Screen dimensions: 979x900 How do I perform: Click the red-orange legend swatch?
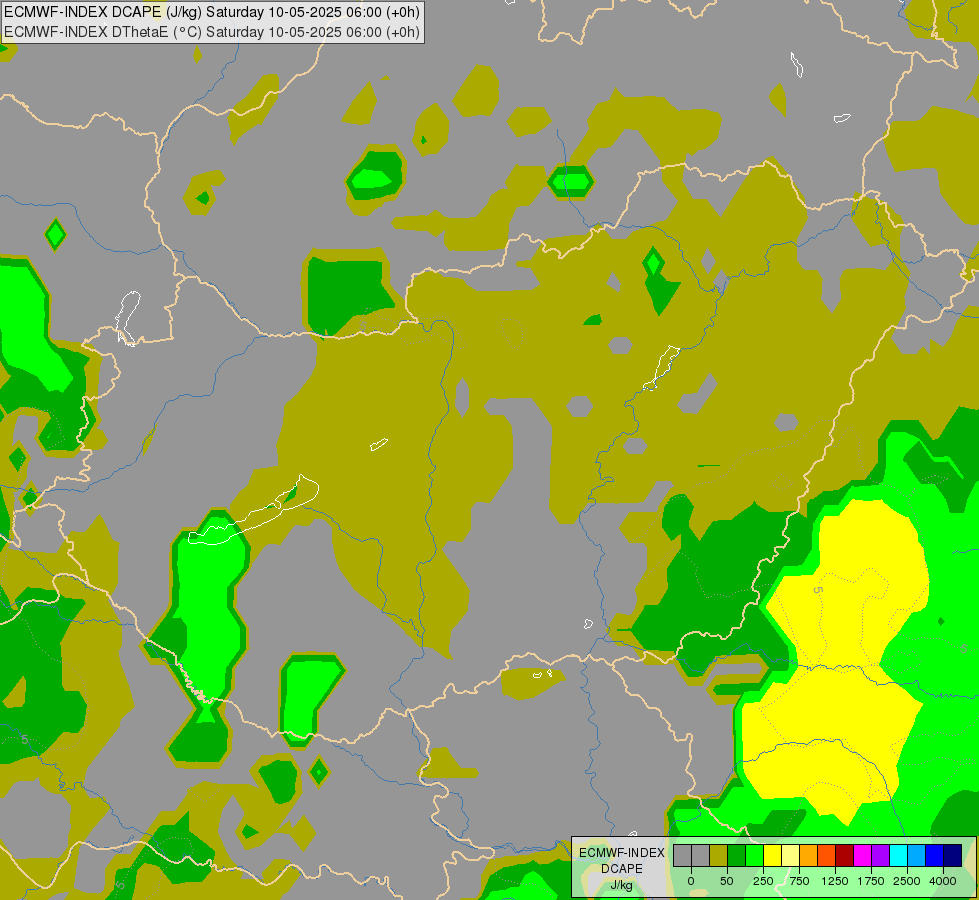click(x=827, y=855)
